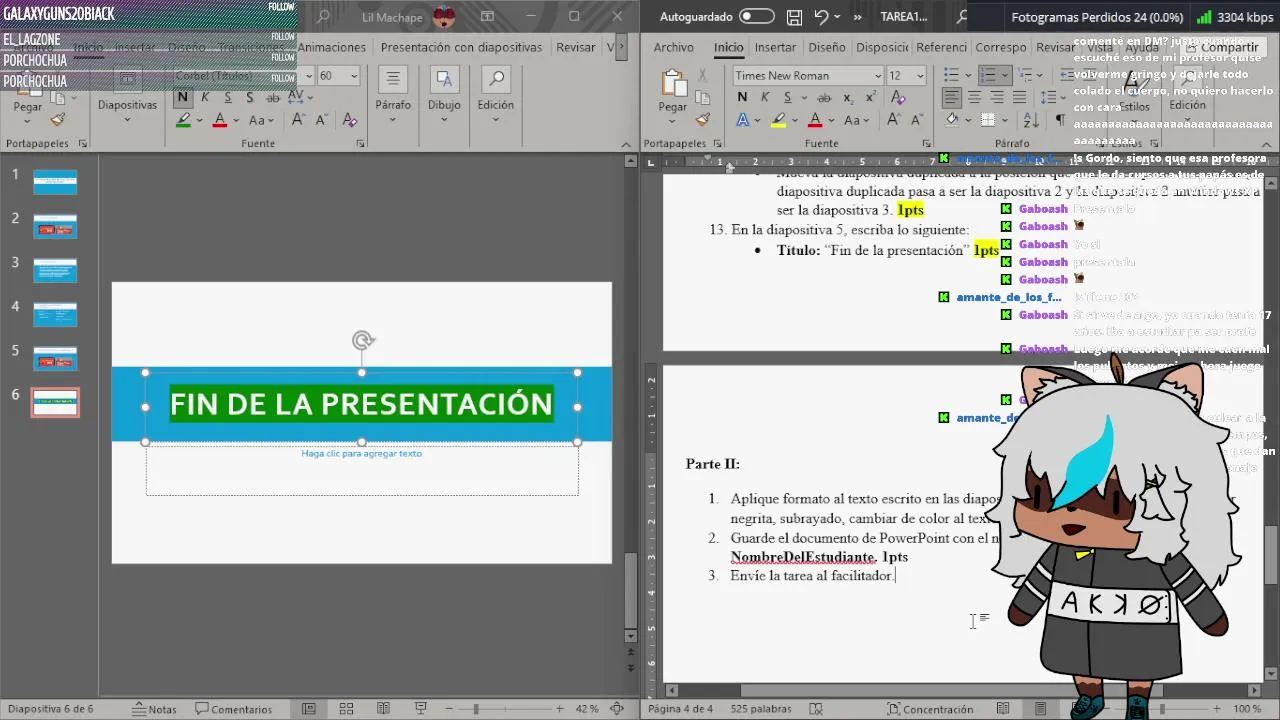Screen dimensions: 1280x720
Task: Switch to Slide Sorter view
Action: (x=346, y=709)
